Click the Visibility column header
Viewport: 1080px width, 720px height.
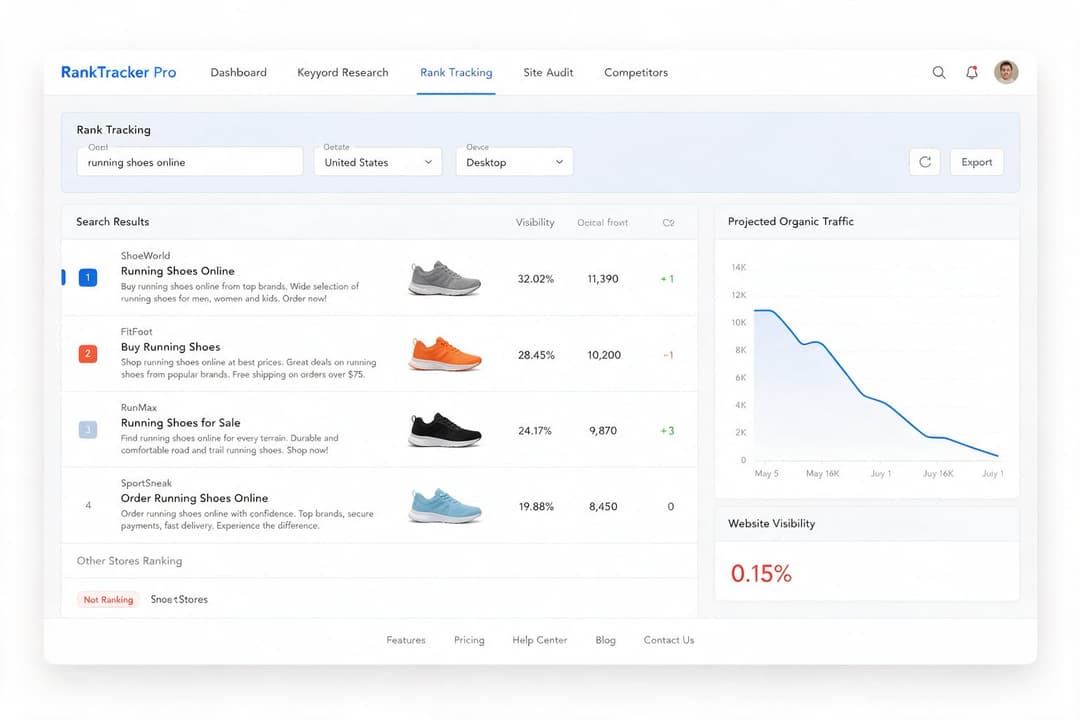click(x=534, y=222)
